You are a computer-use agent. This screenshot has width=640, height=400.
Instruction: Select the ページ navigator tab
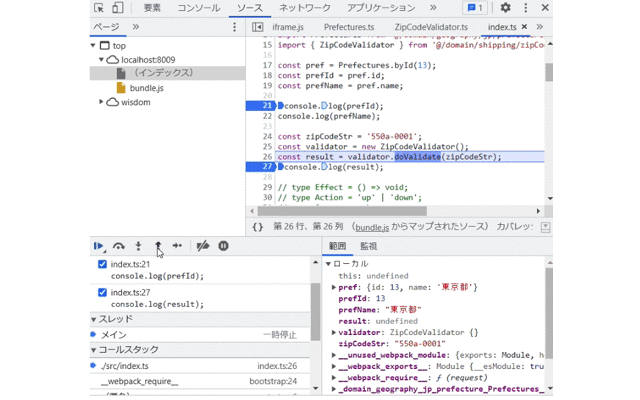tap(106, 27)
